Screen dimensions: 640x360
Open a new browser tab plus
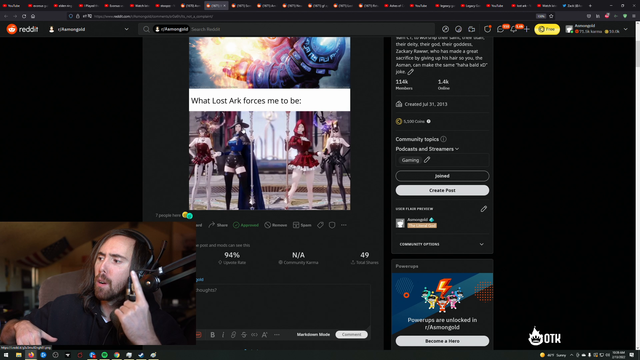tap(590, 6)
